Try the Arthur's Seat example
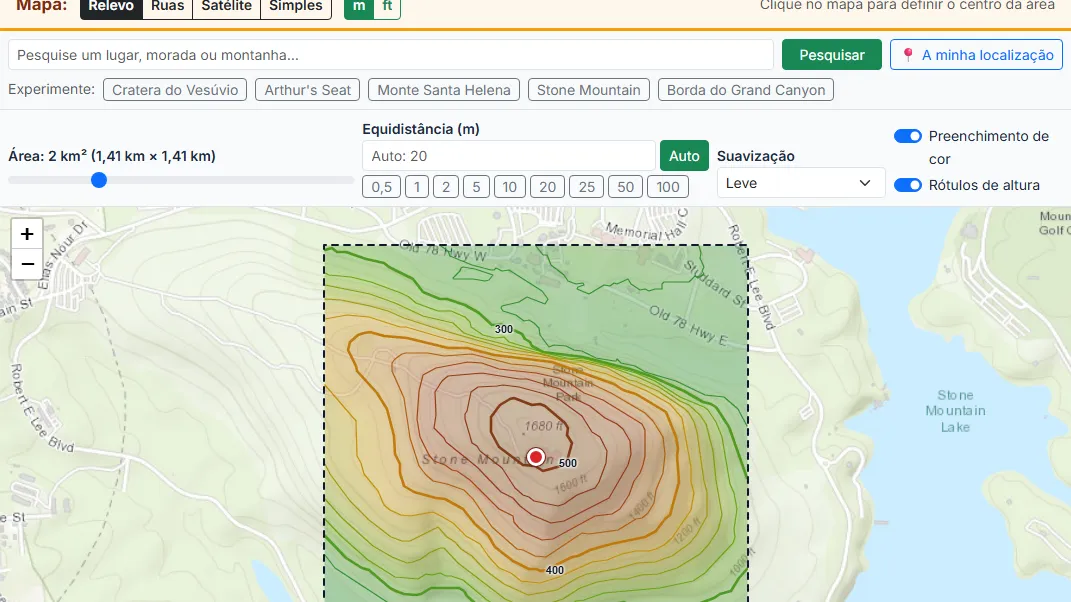Viewport: 1071px width, 602px height. (307, 90)
